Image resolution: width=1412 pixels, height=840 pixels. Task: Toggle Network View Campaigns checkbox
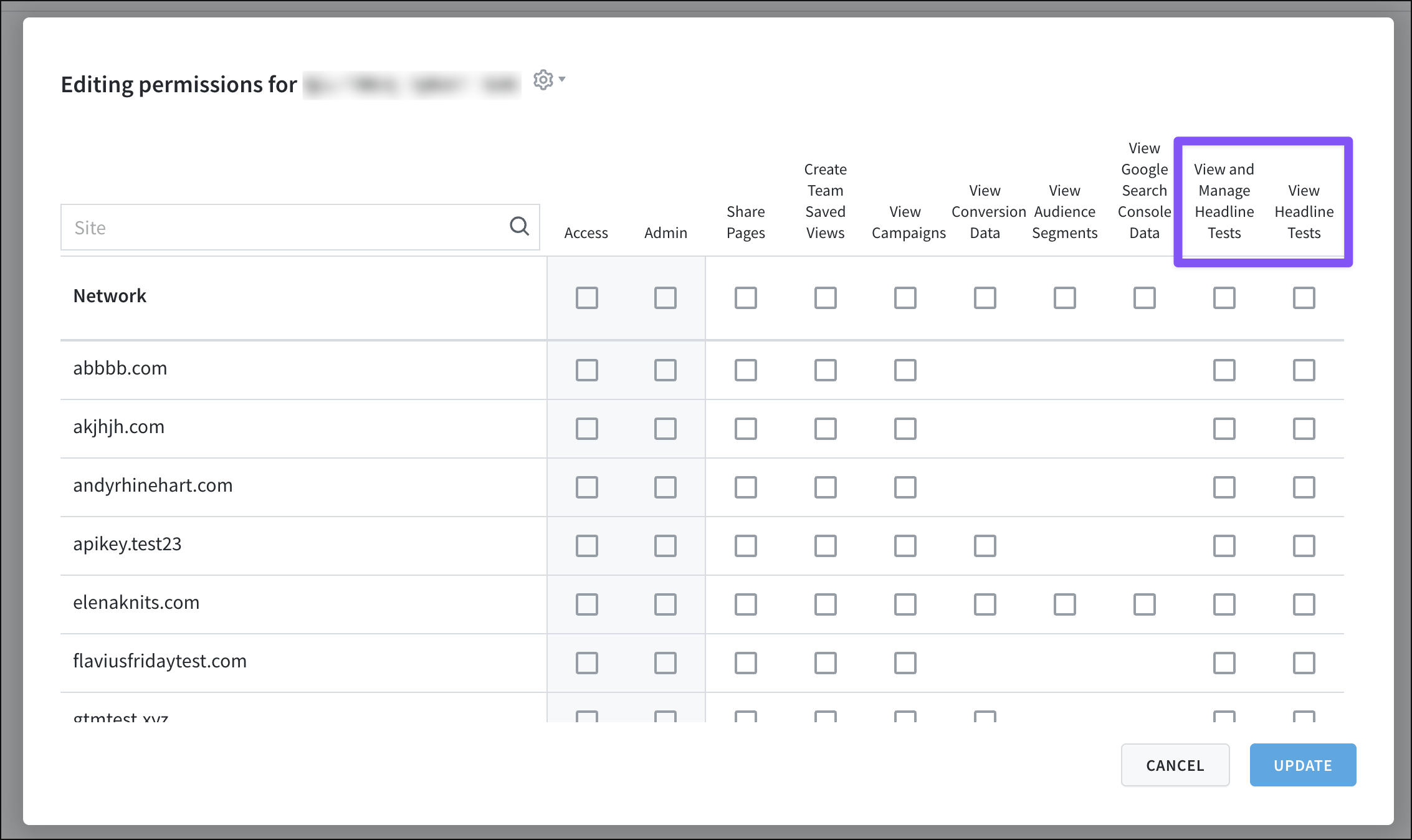click(x=905, y=298)
